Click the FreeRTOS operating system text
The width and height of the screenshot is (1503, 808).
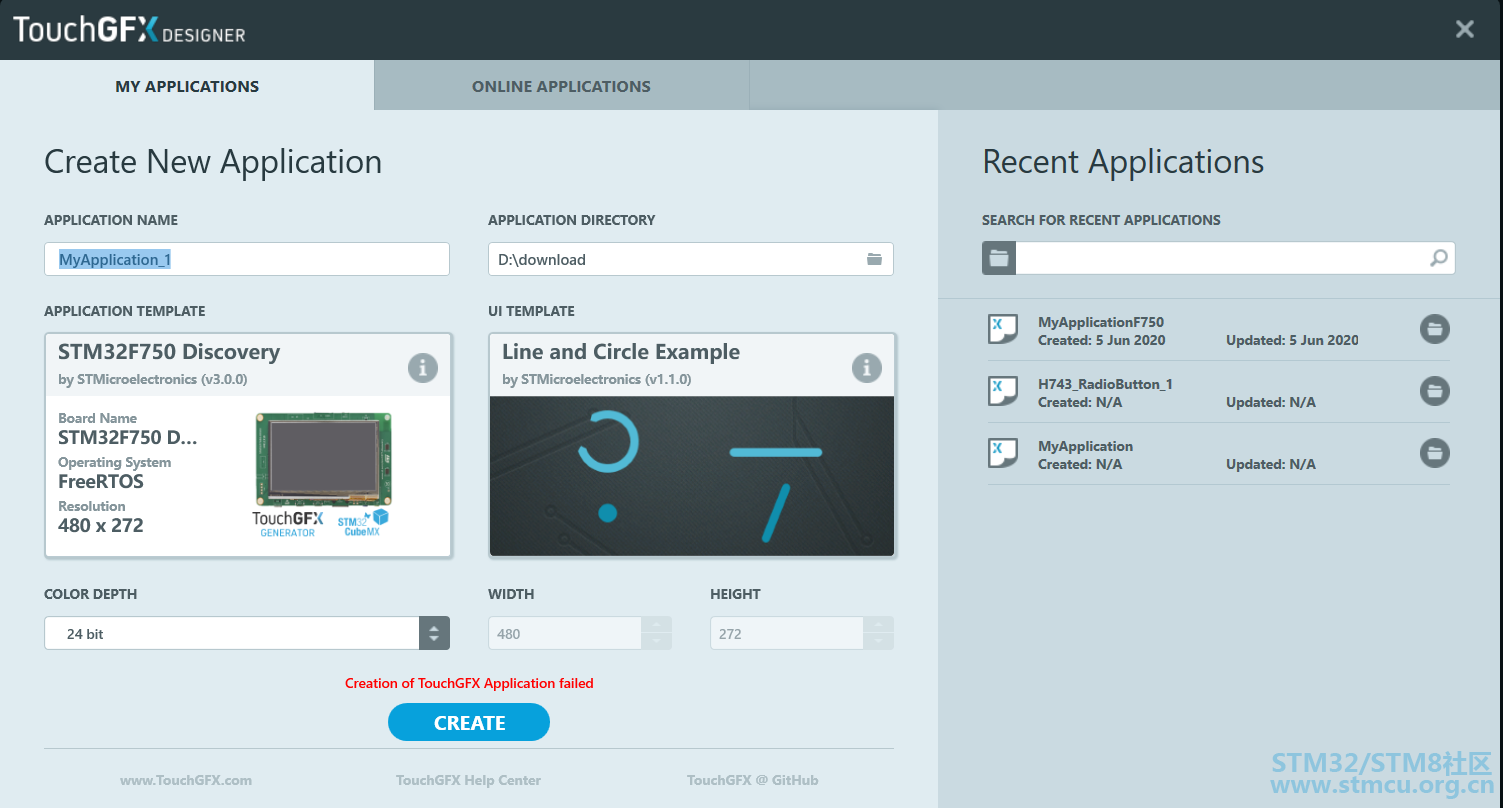coord(101,481)
